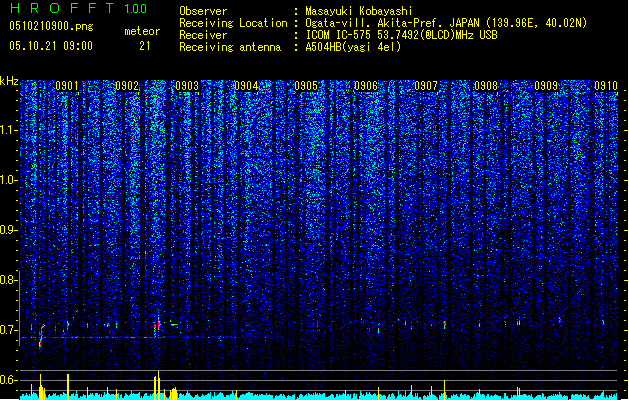629x400 pixels.
Task: Click the 0.7 kHz axis tick label
Action: pos(9,330)
